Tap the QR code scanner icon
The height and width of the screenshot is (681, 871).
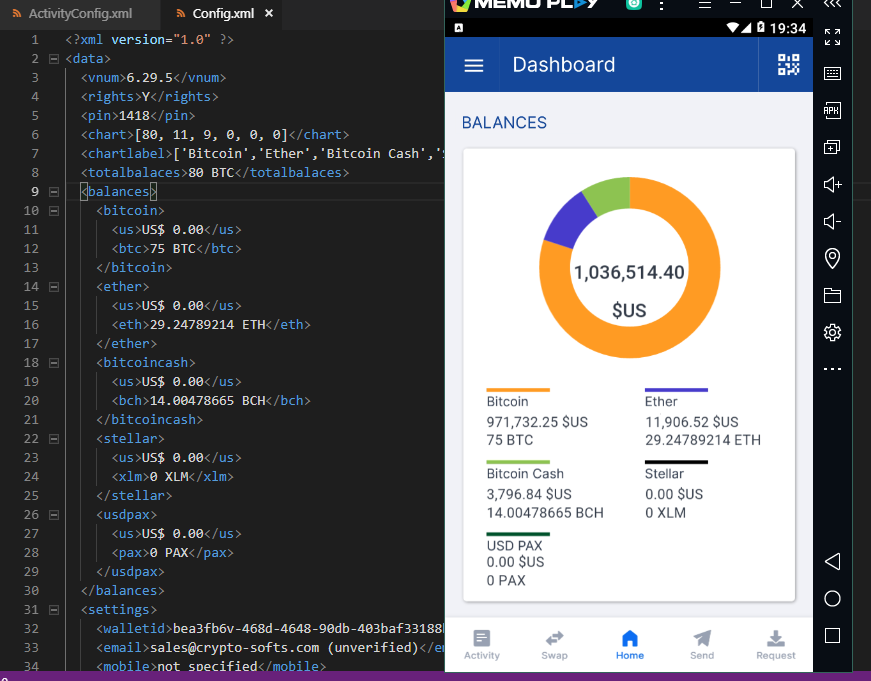pos(788,65)
